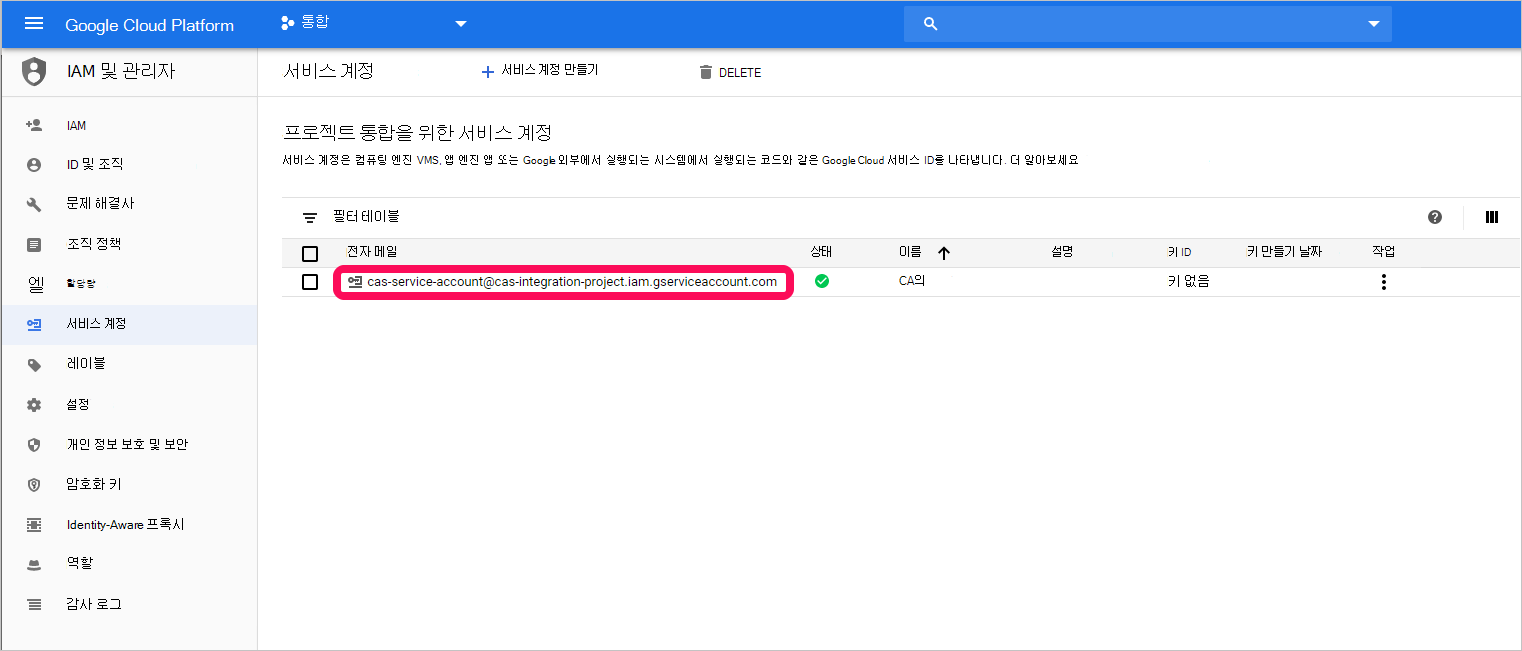This screenshot has height=651, width=1522.
Task: Click 서비스 계정 만들기 button
Action: click(540, 71)
